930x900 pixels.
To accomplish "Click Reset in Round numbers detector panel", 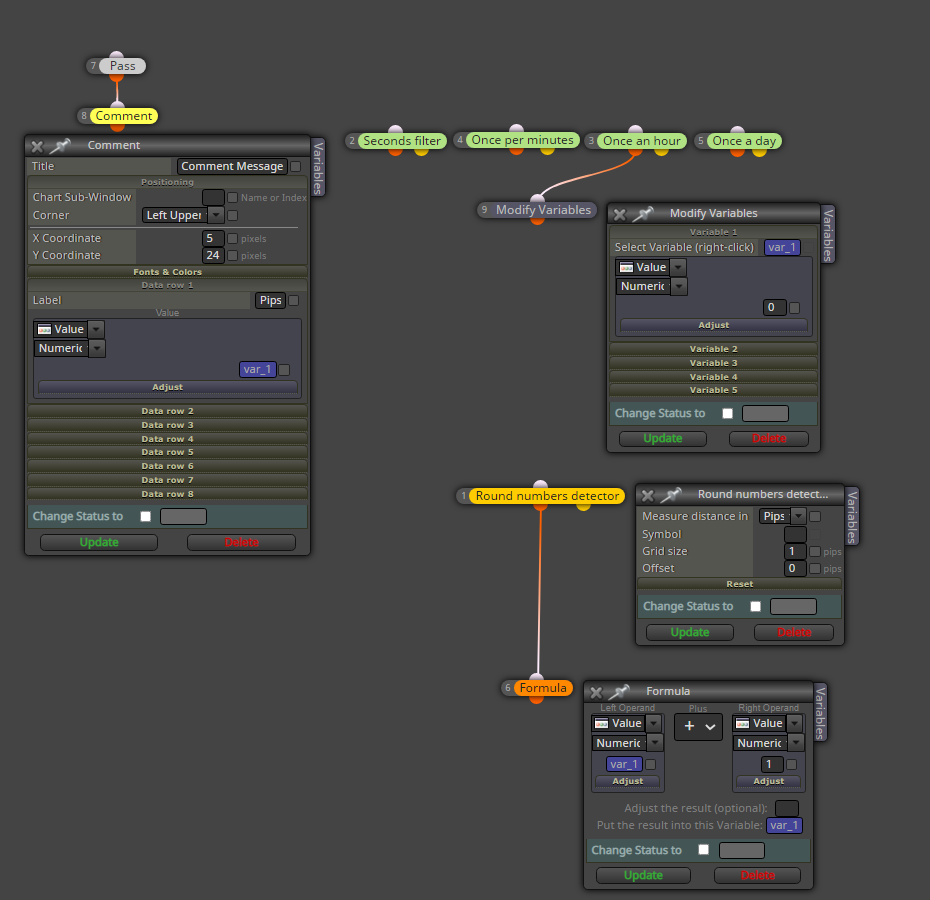I will [739, 584].
